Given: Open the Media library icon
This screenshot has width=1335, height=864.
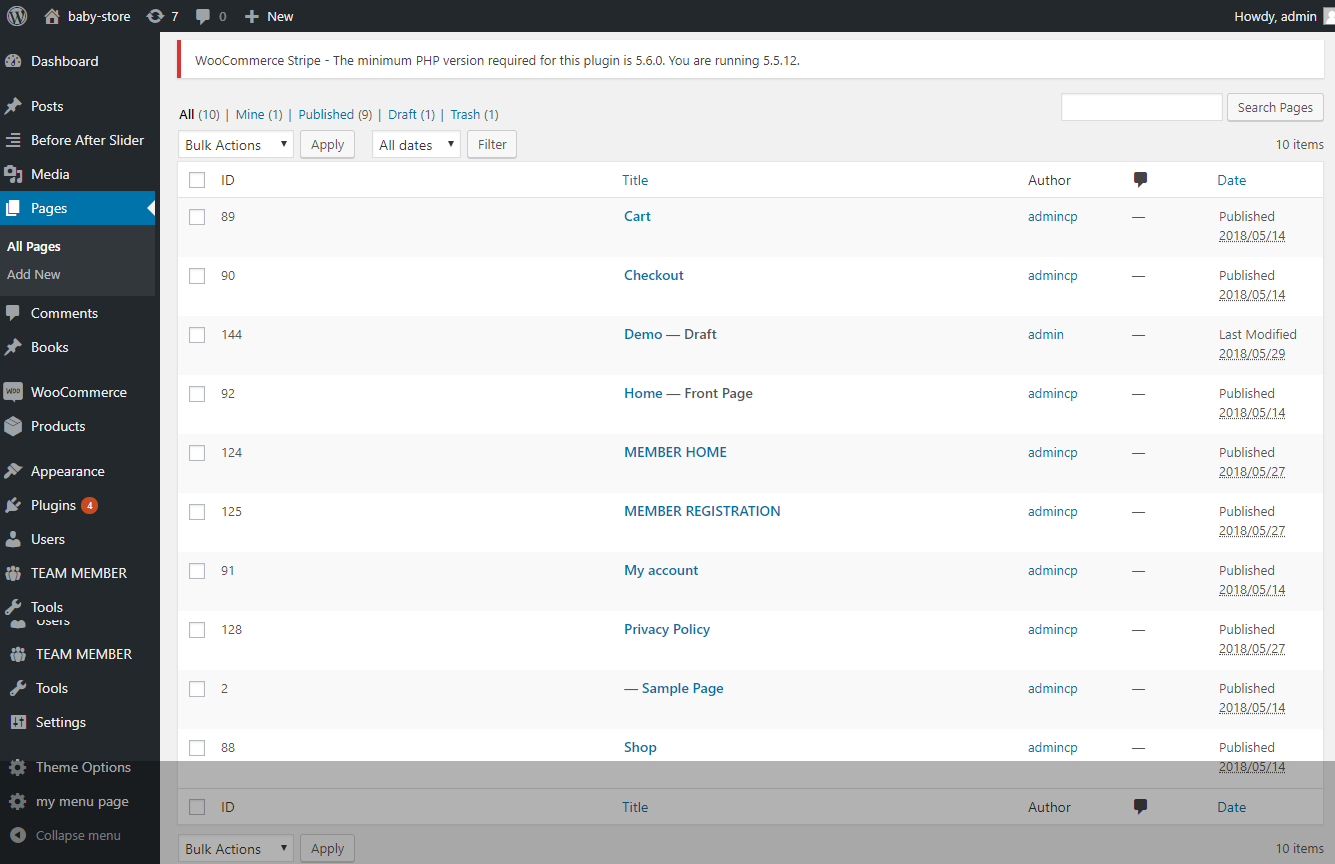Looking at the screenshot, I should pyautogui.click(x=13, y=174).
